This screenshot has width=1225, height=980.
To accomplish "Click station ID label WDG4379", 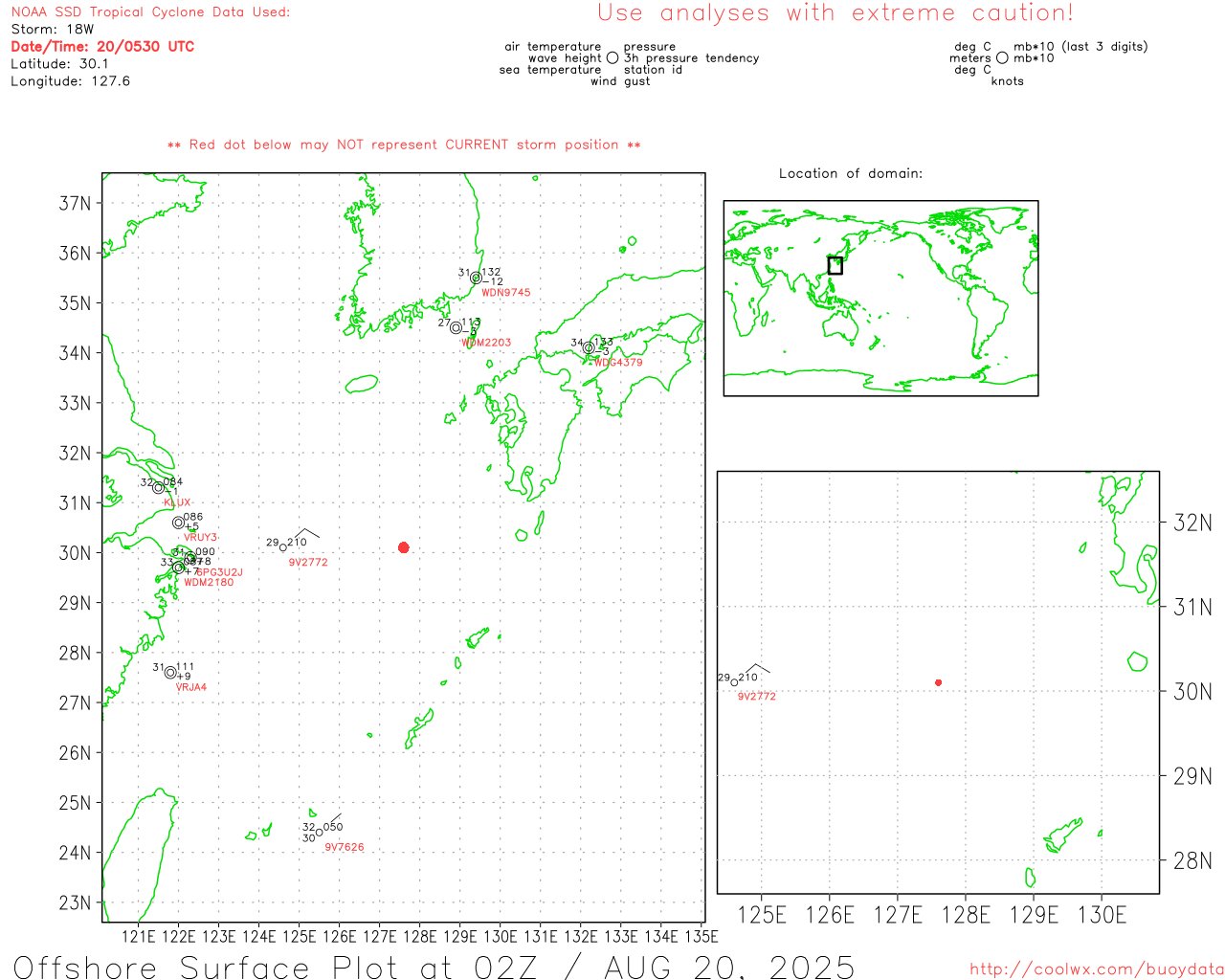I will 618,363.
